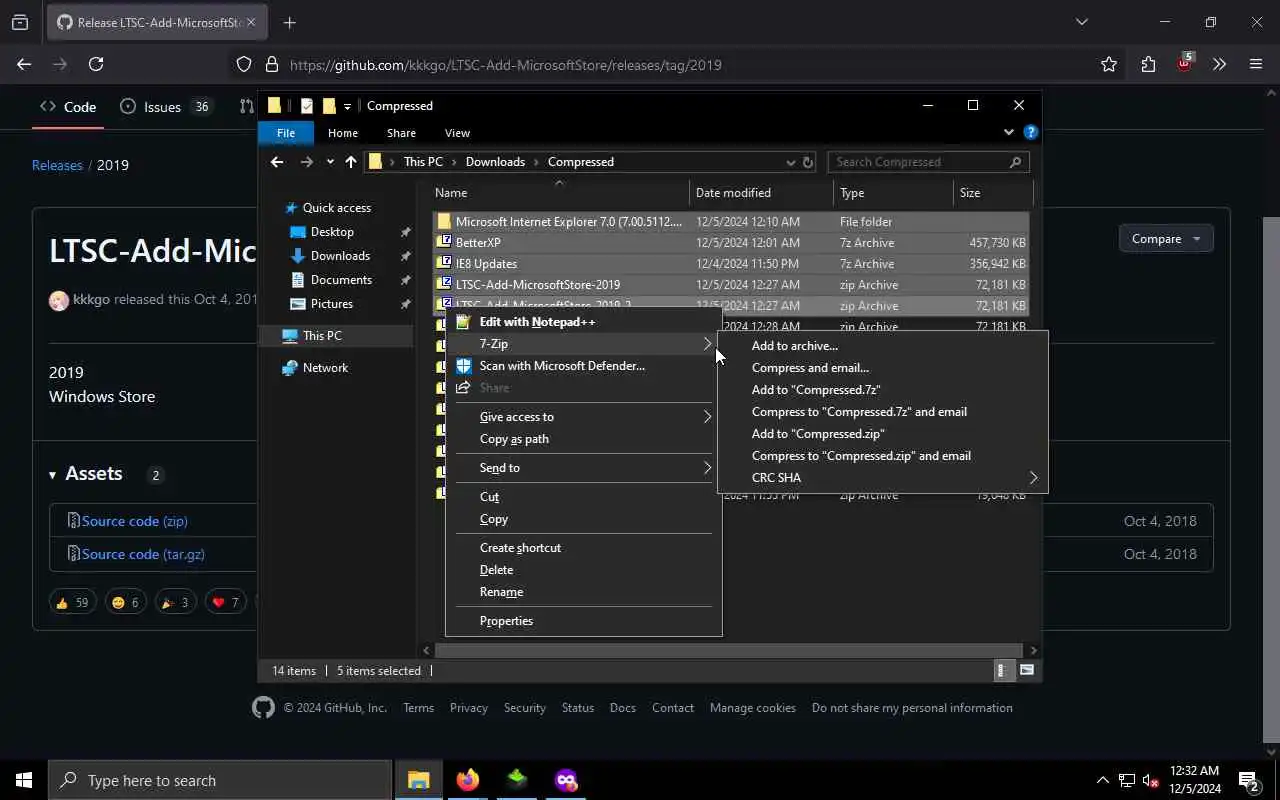Switch to large icons view in status bar
The image size is (1280, 800).
(x=1027, y=671)
